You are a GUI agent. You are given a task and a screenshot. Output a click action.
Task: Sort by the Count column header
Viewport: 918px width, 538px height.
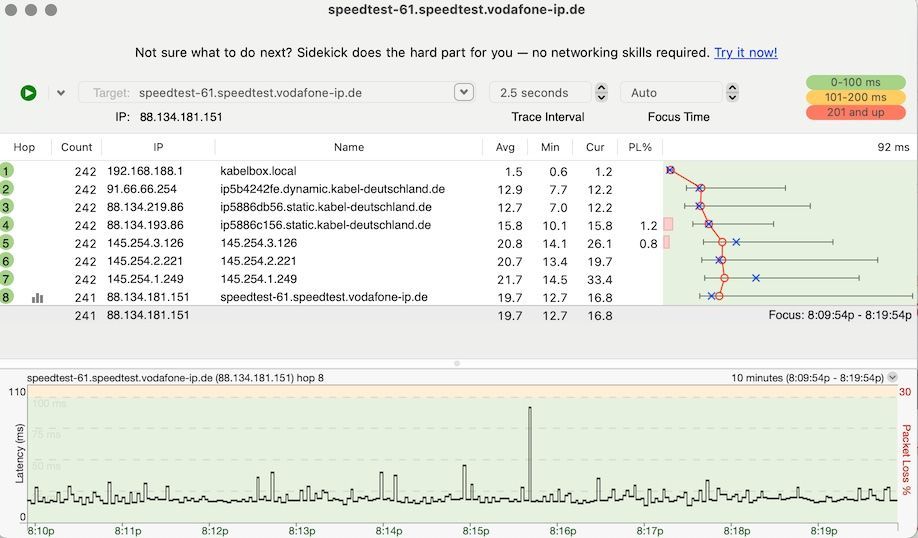[x=76, y=147]
